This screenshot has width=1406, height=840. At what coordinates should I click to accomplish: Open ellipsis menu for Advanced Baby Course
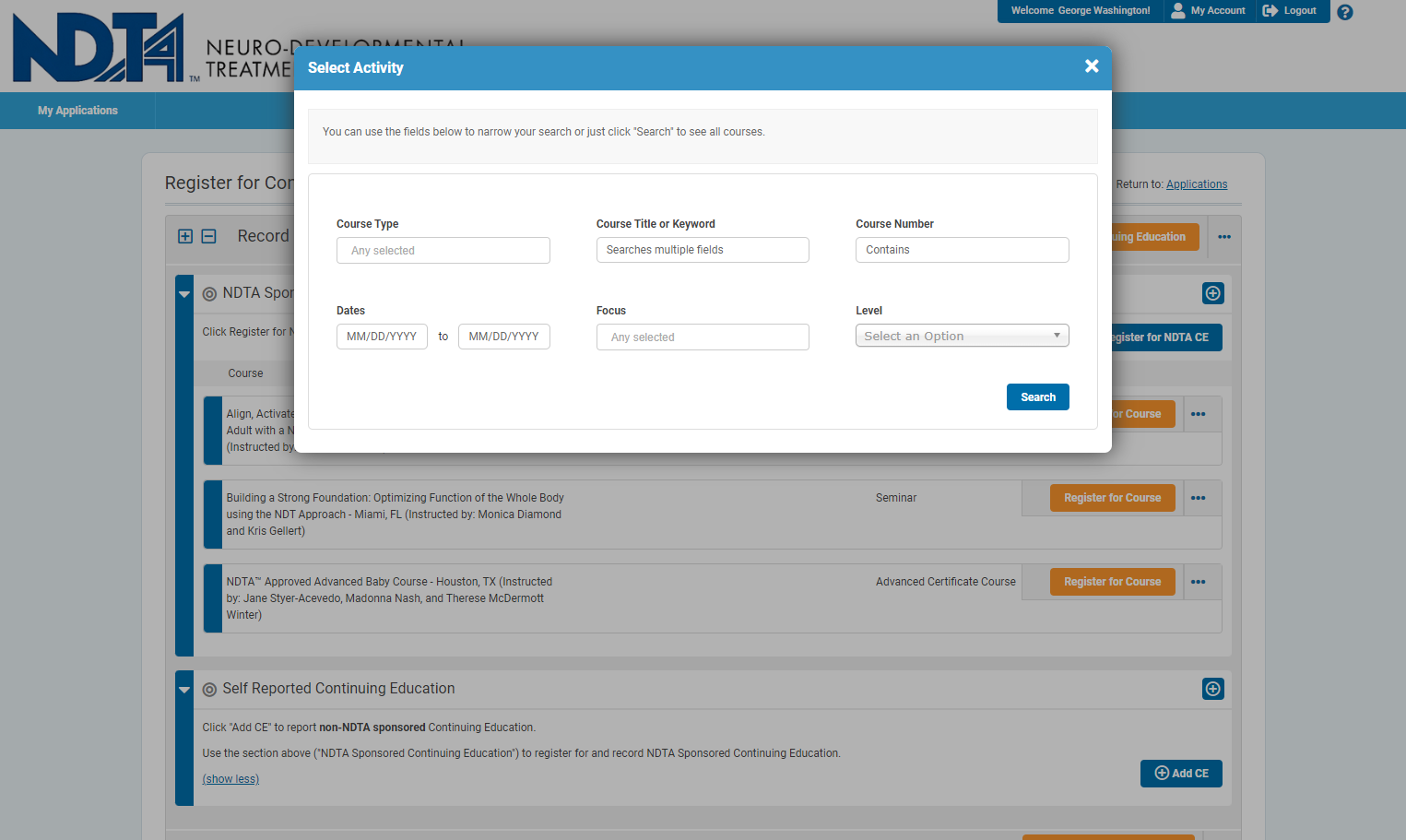pos(1199,582)
